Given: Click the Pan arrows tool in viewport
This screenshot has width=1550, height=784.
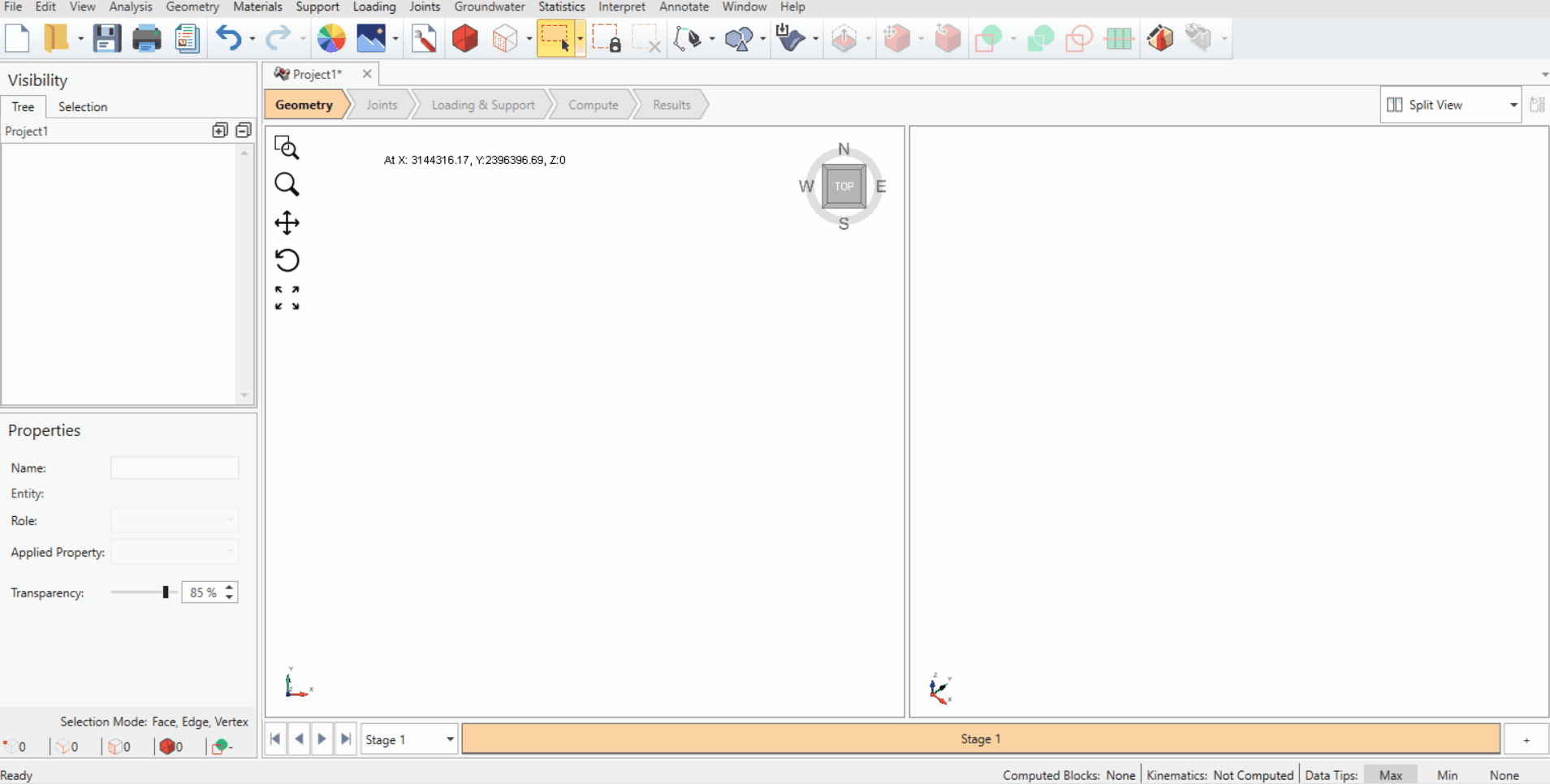Looking at the screenshot, I should click(x=287, y=222).
